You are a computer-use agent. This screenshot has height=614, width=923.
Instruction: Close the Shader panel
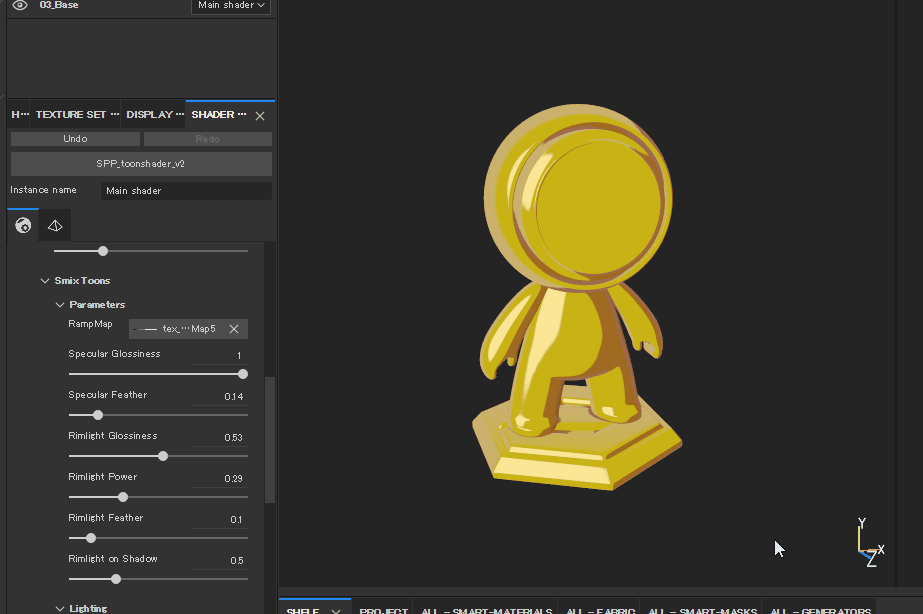[x=260, y=116]
